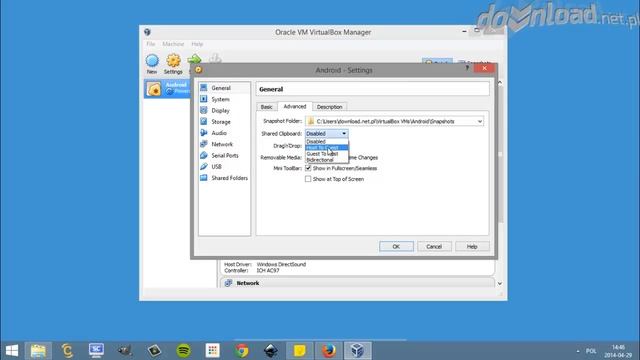Choose Disabled in clipboard list
The height and width of the screenshot is (360, 640).
pos(327,141)
